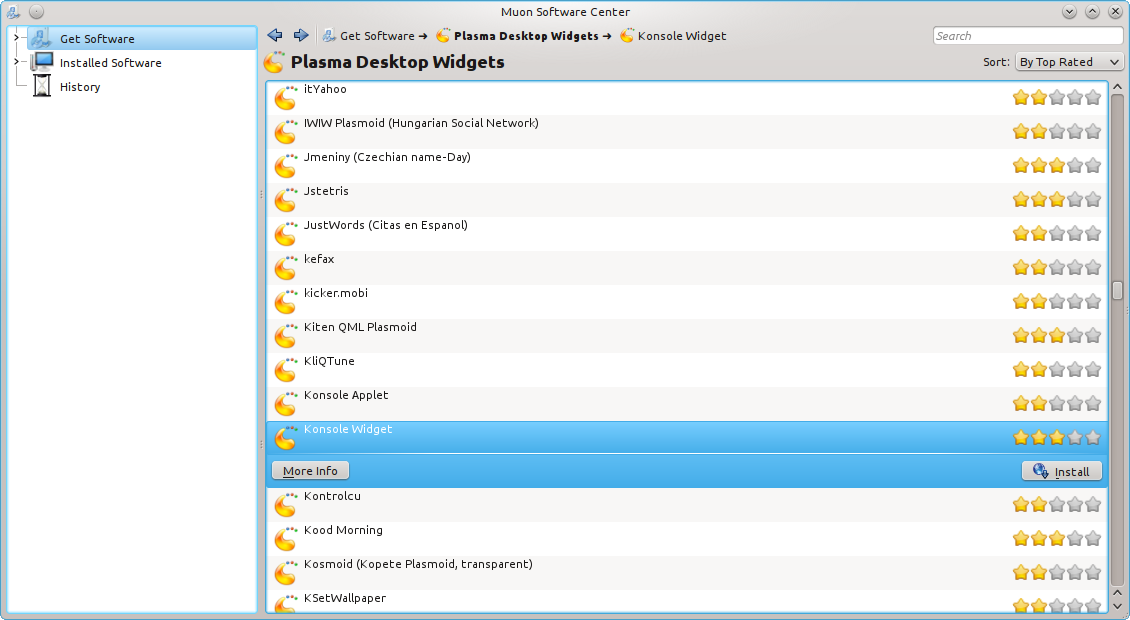Select Get Software in the sidebar
The width and height of the screenshot is (1130, 620).
[x=142, y=38]
